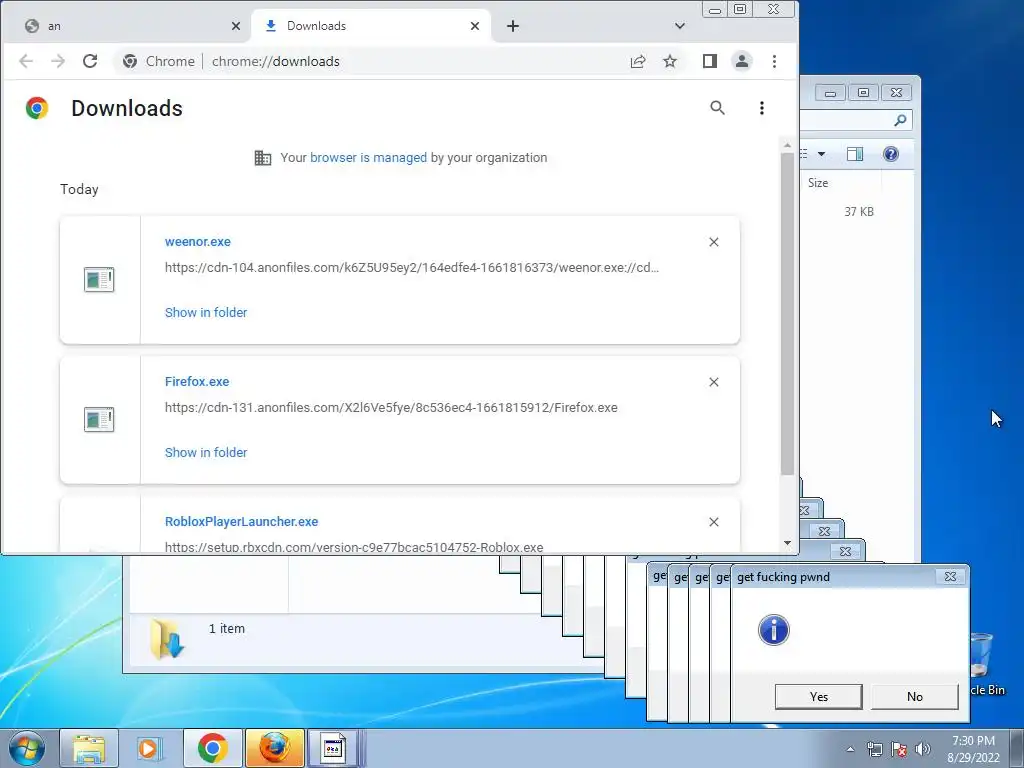This screenshot has height=768, width=1024.
Task: Click Firefox.exe file icon thumbnail
Action: point(99,419)
